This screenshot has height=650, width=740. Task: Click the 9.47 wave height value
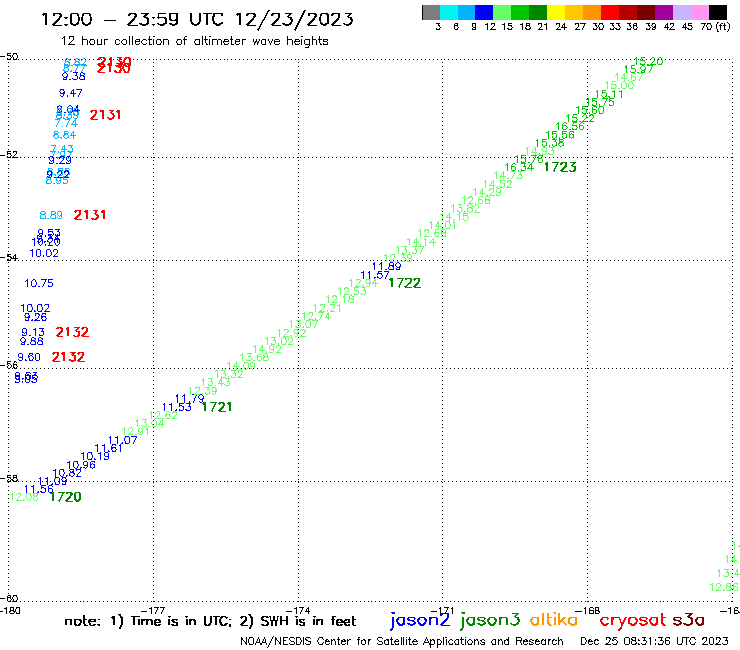point(71,93)
